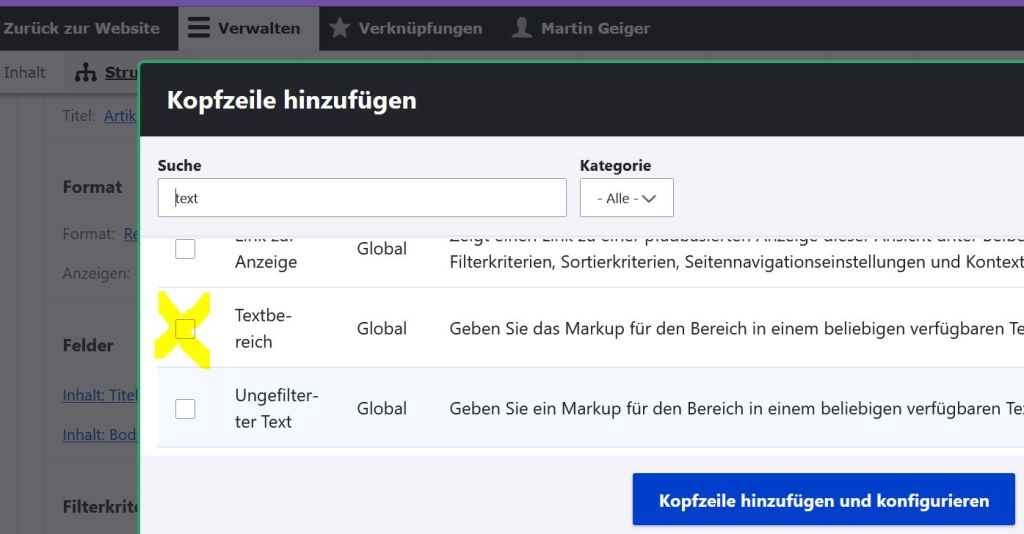1024x534 pixels.
Task: Click the Struktur hierarchy icon
Action: coord(87,73)
